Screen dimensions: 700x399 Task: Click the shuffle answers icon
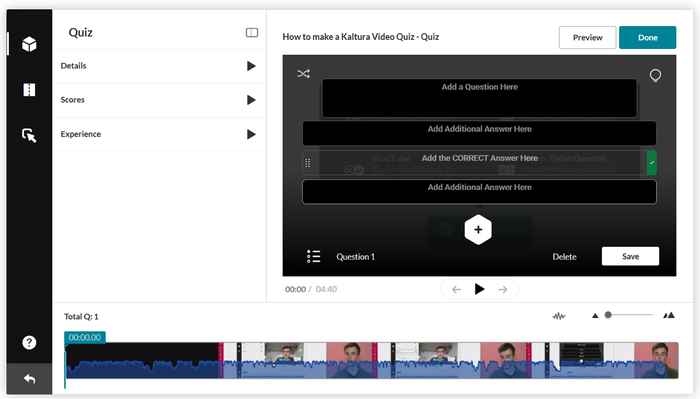coord(304,74)
